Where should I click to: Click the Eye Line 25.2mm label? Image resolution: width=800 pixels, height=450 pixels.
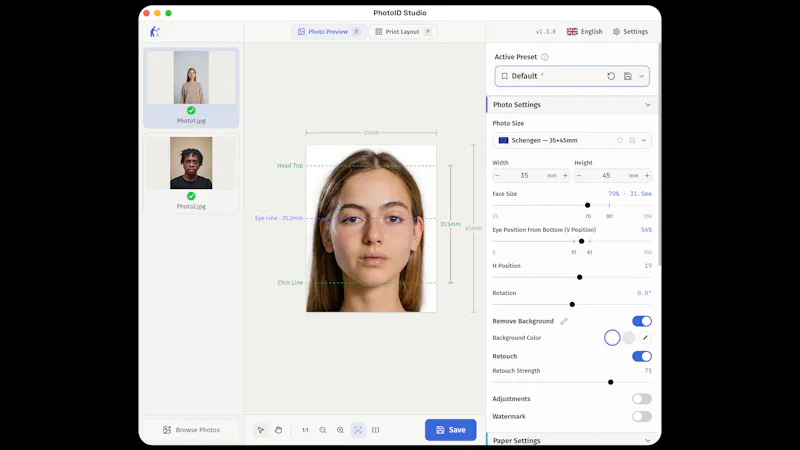coord(279,218)
